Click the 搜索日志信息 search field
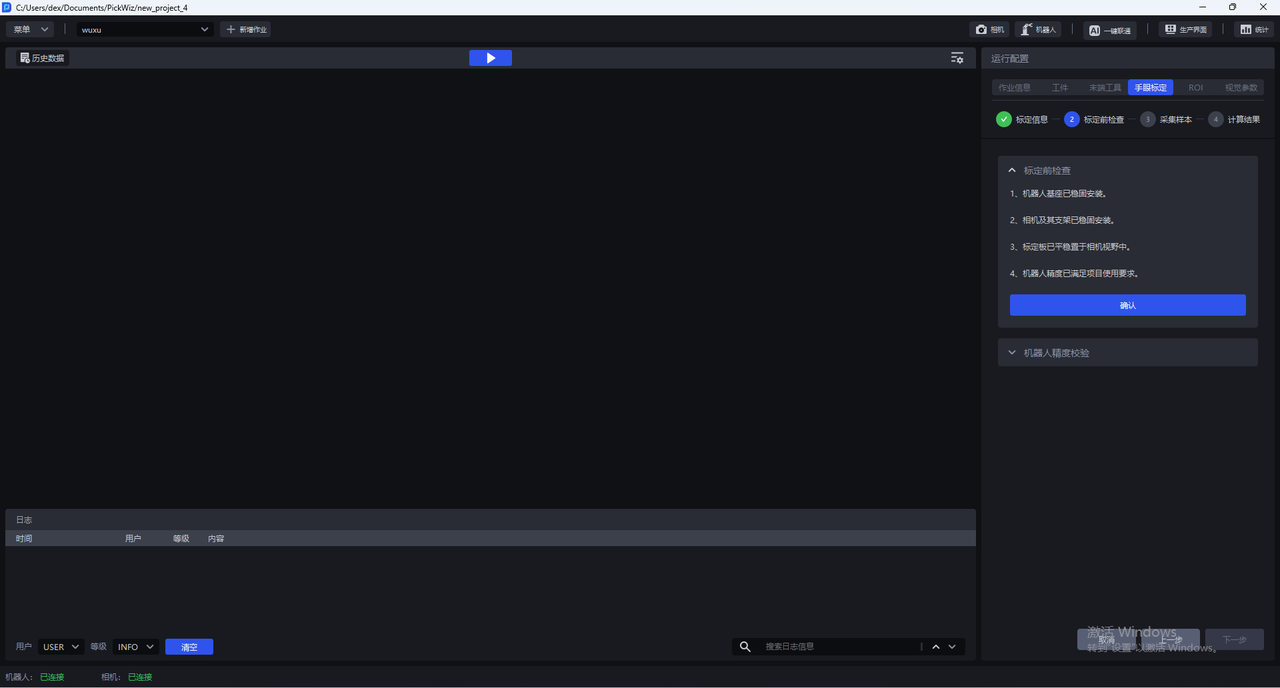Screen dimensions: 1280x688 pyautogui.click(x=840, y=647)
